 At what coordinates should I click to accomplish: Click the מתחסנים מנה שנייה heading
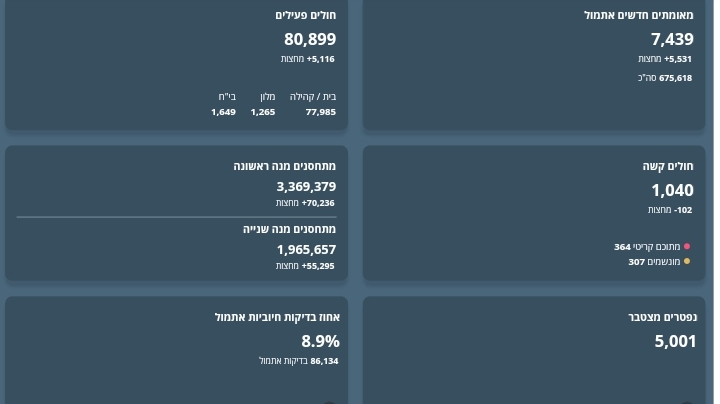[x=289, y=229]
